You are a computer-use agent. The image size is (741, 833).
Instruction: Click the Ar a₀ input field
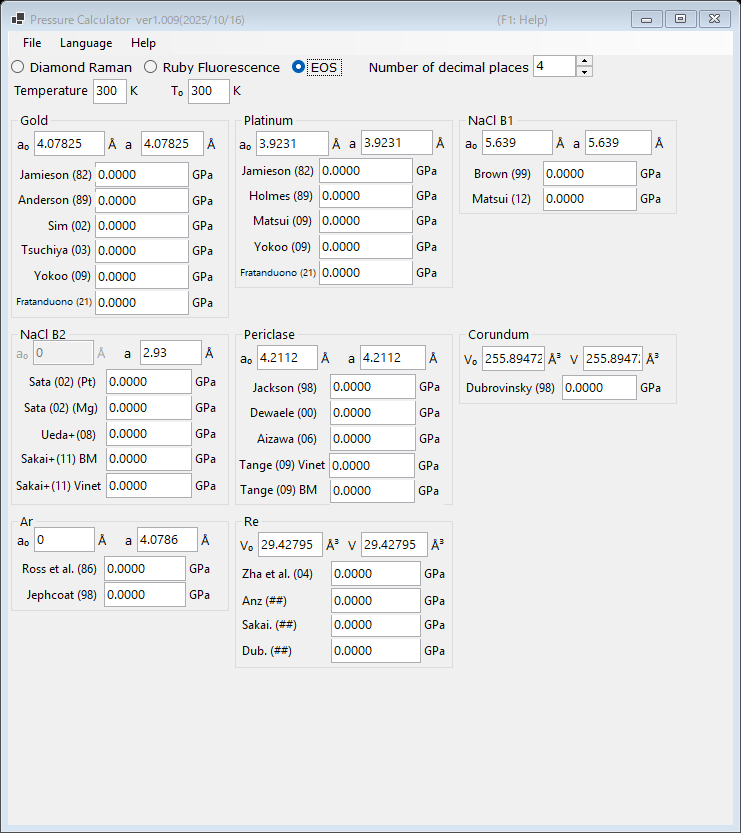tap(64, 540)
